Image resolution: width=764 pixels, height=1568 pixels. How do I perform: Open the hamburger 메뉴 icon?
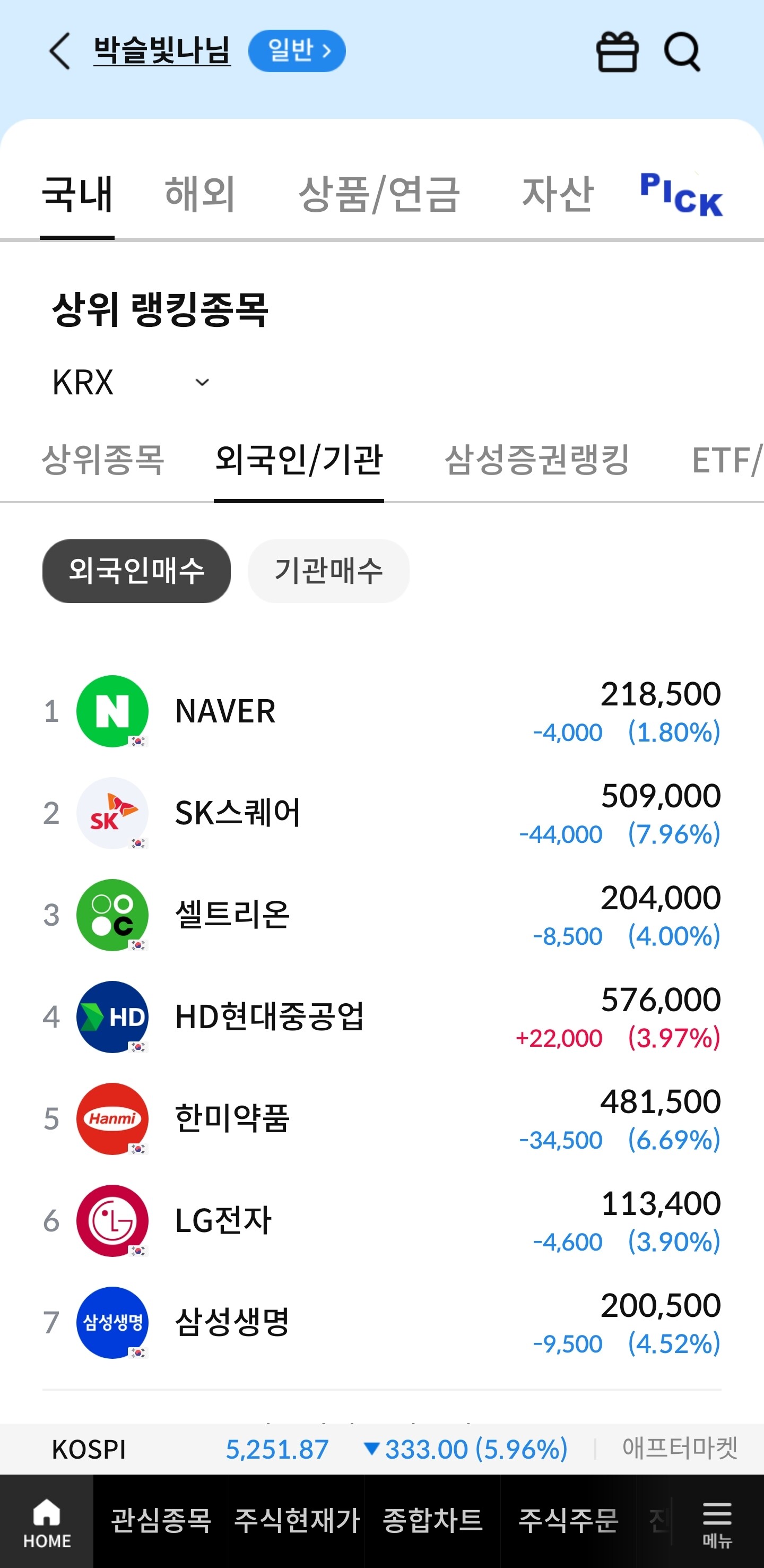[x=717, y=1522]
